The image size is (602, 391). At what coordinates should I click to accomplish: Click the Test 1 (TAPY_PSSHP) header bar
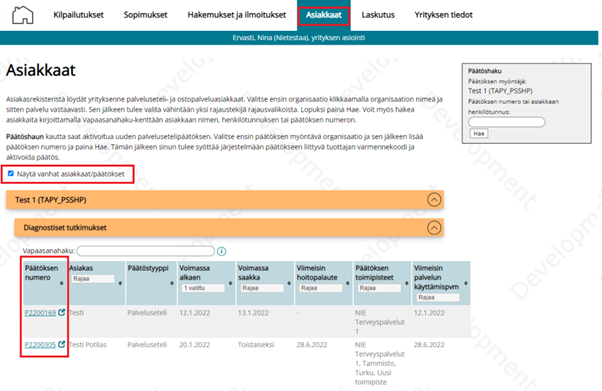point(225,200)
